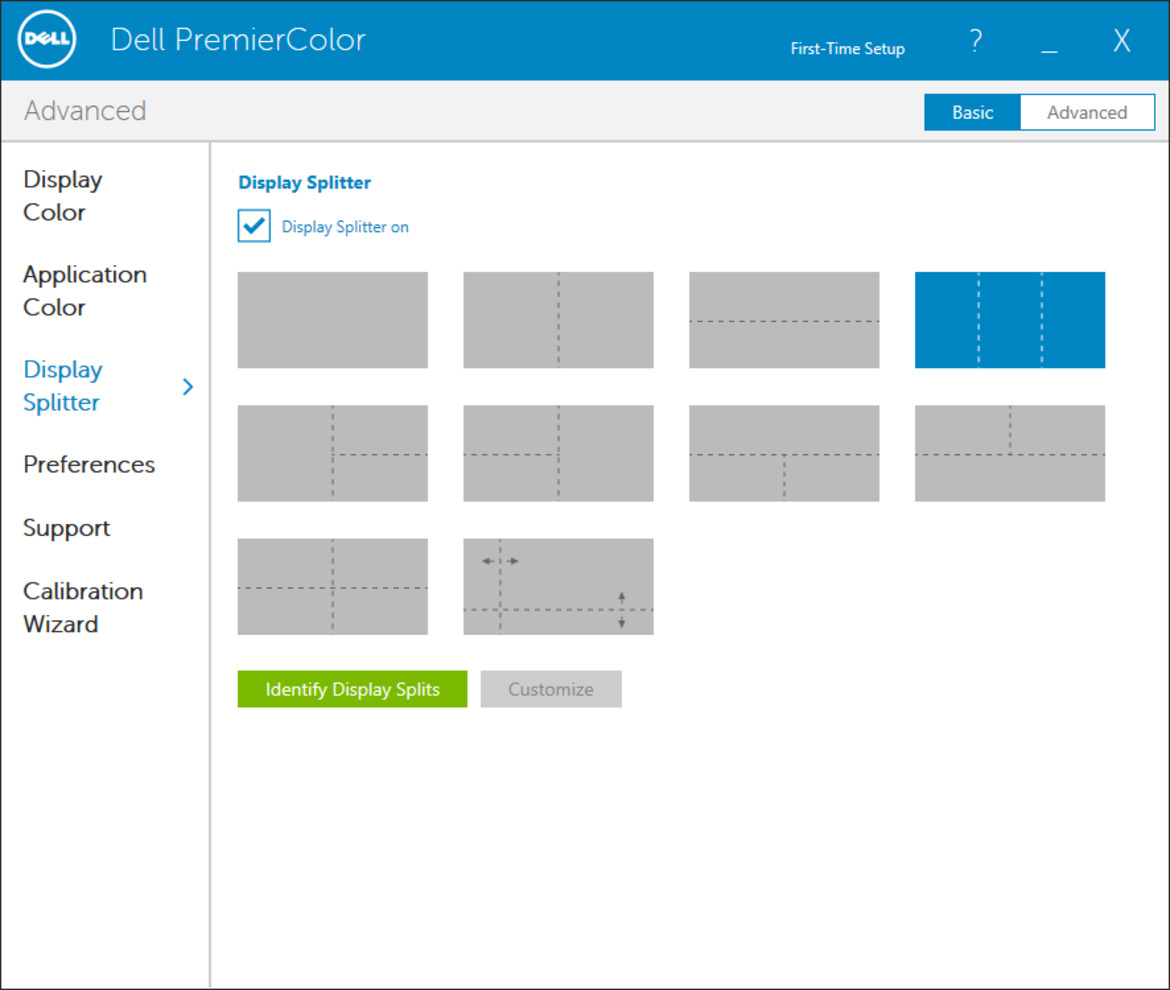This screenshot has height=990, width=1170.
Task: Choose layout with top pane and two bottom panes
Action: 784,454
